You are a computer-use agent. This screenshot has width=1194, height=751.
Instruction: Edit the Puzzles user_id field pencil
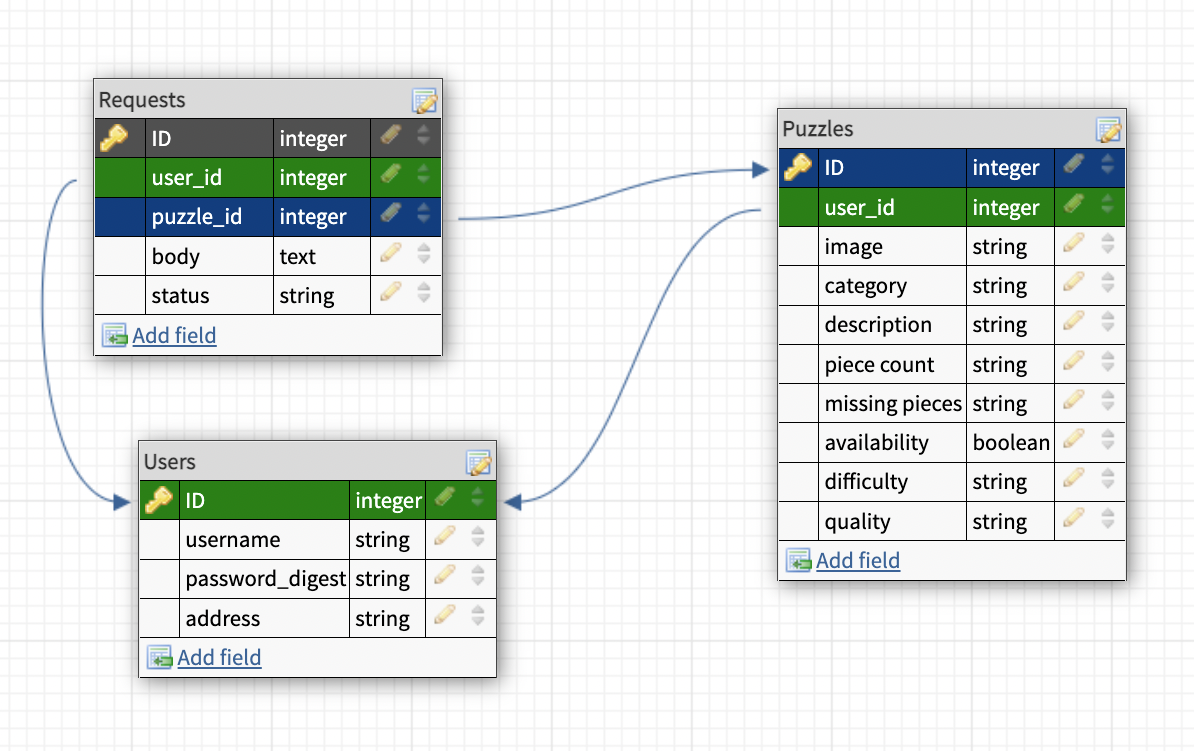[1074, 203]
